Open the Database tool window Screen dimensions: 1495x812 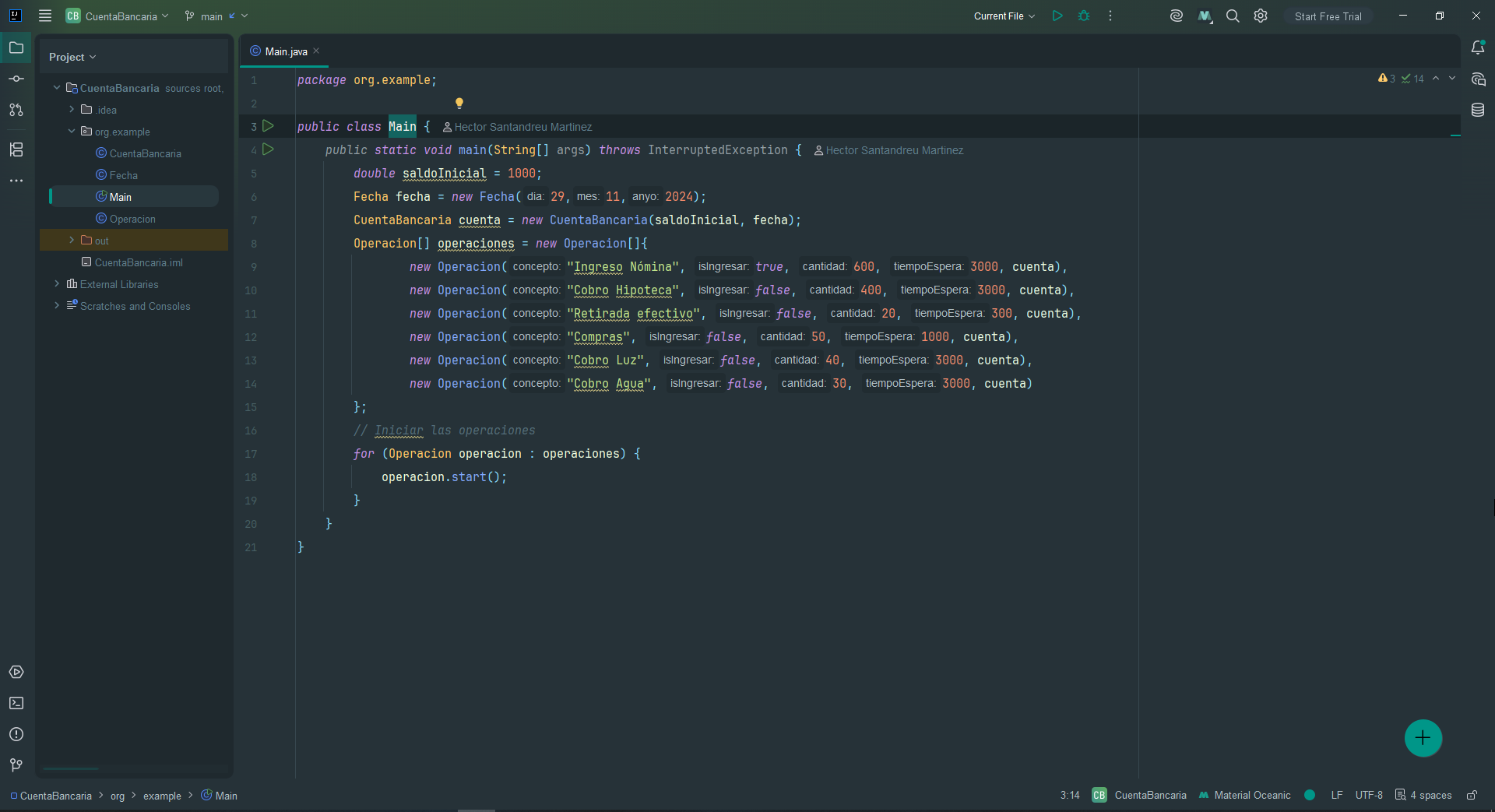(x=1478, y=110)
